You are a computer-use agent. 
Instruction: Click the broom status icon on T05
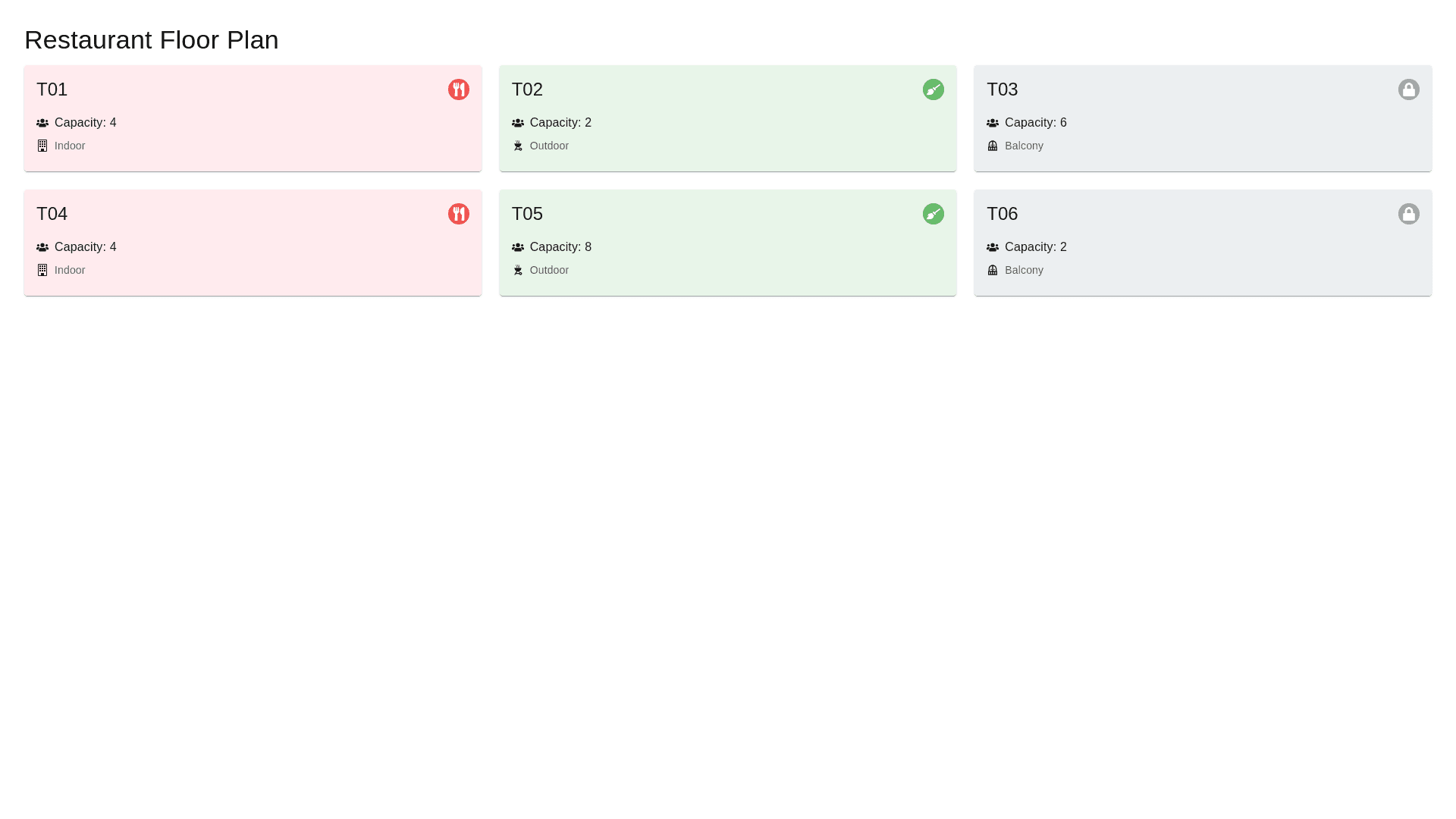point(933,214)
